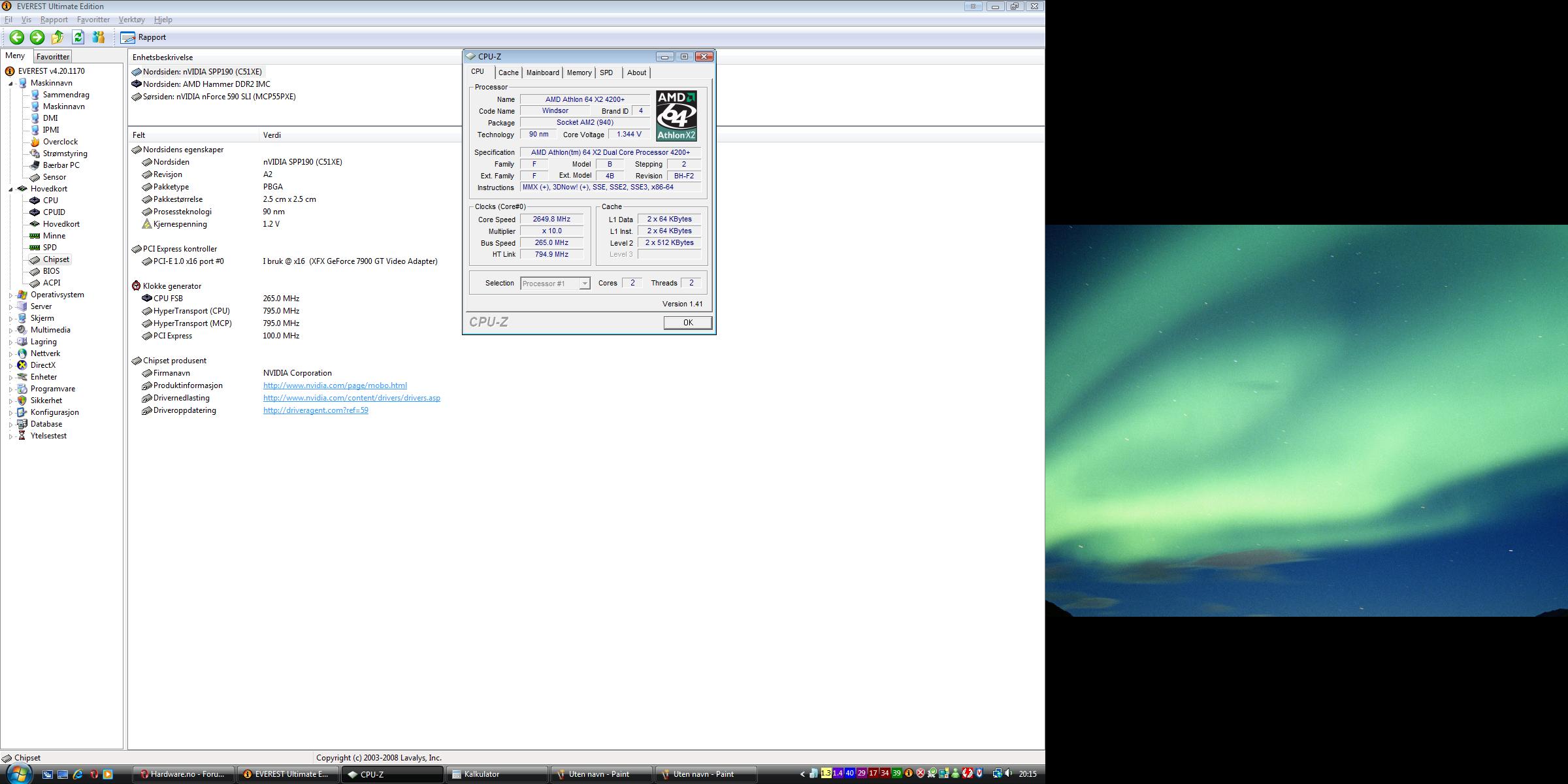This screenshot has height=784, width=1568.
Task: Open the Processor #1 selection dropdown
Action: [555, 284]
